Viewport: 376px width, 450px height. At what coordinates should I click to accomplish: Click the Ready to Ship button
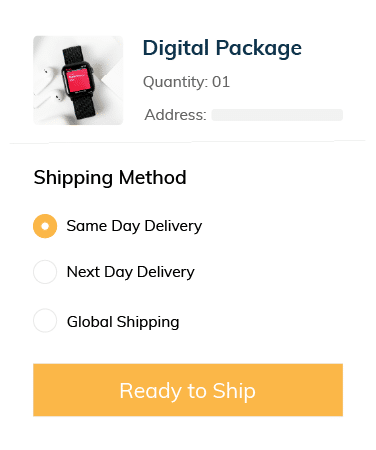tap(188, 390)
